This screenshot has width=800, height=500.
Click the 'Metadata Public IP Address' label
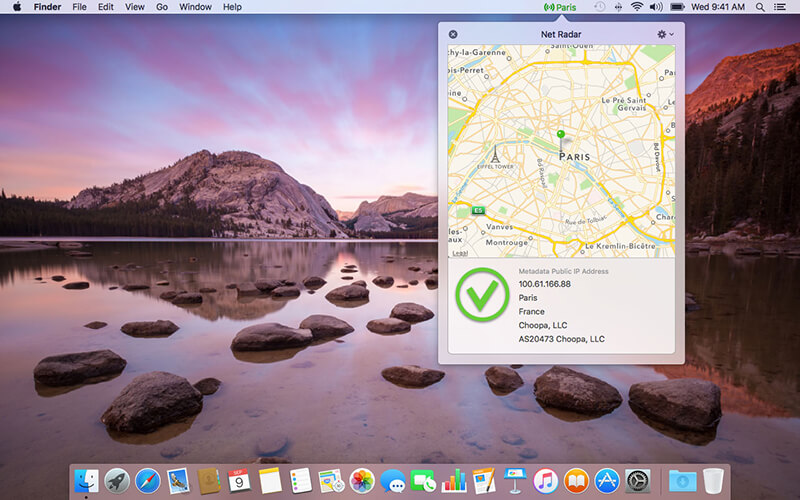pos(563,271)
